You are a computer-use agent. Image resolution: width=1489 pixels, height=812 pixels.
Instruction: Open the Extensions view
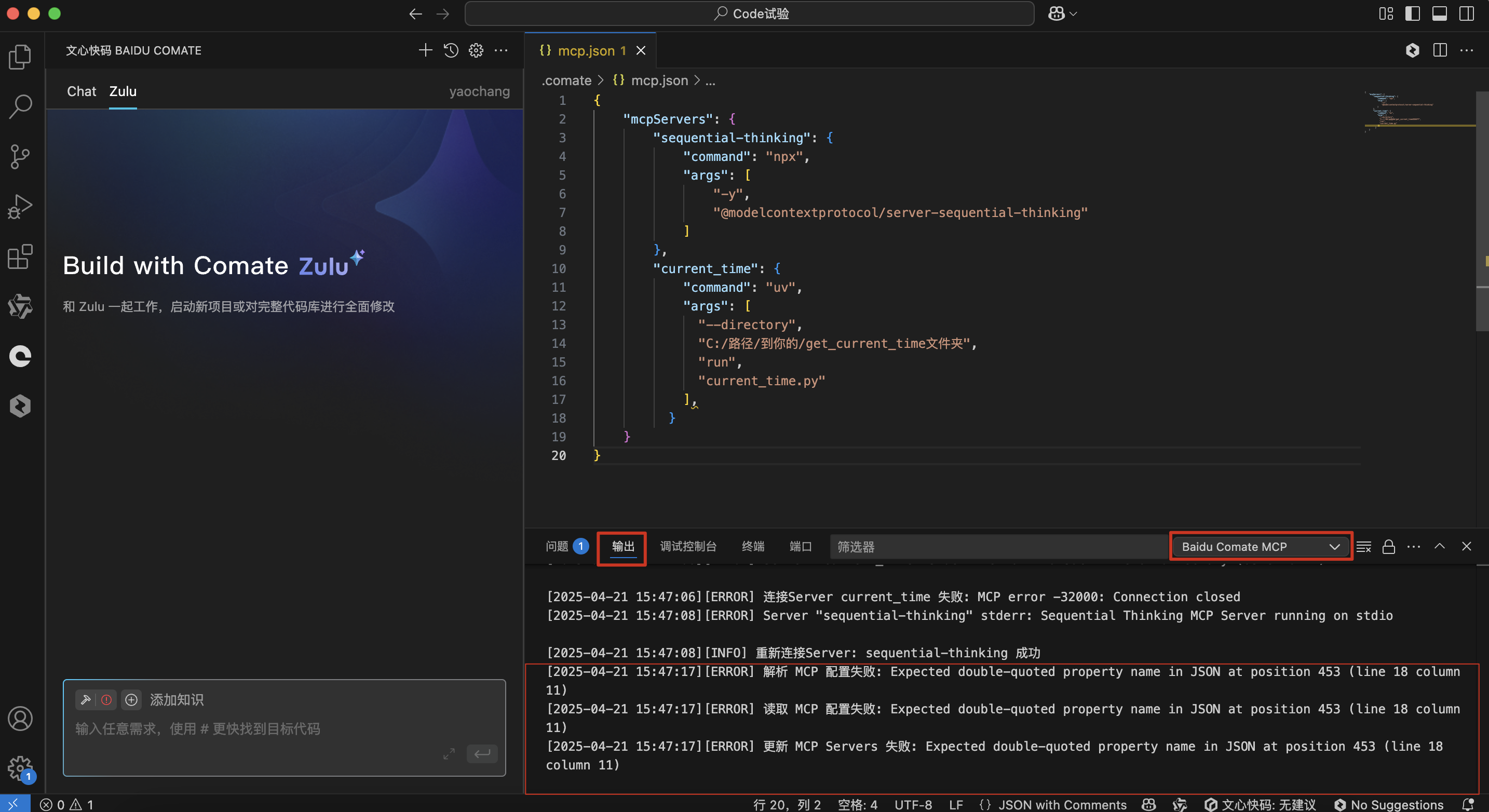(x=21, y=256)
